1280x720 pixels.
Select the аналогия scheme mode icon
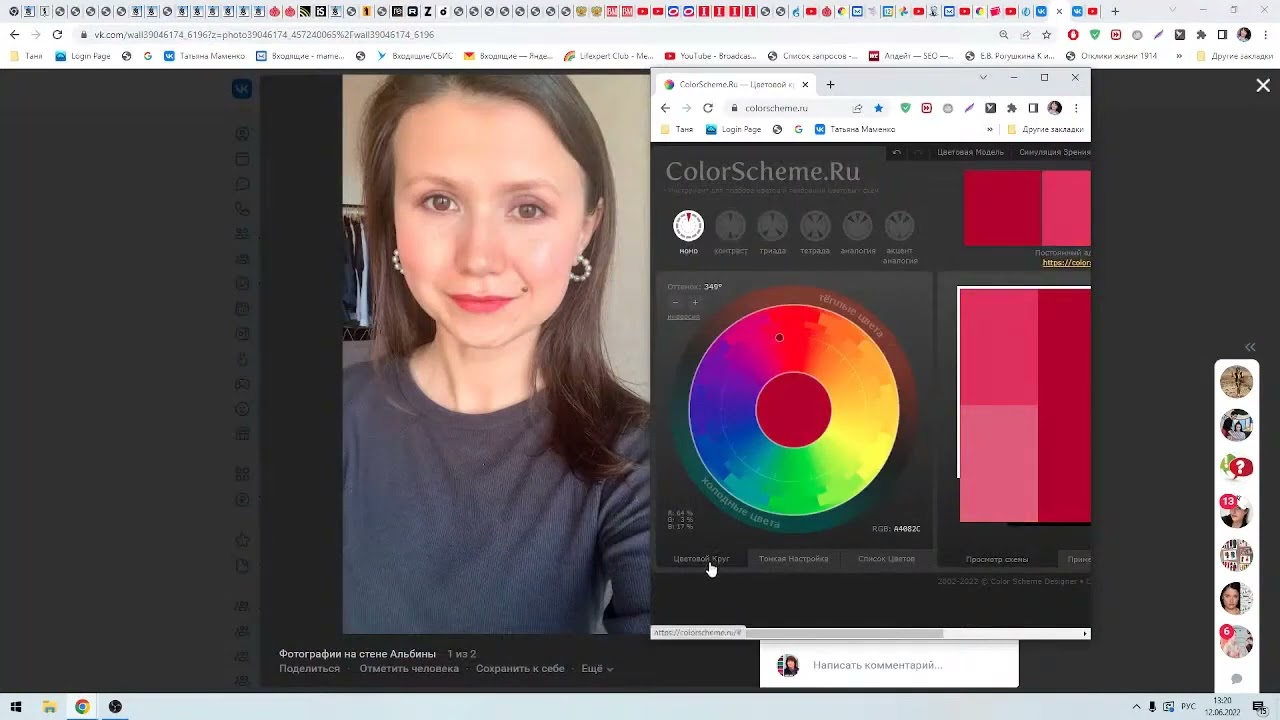pos(857,226)
